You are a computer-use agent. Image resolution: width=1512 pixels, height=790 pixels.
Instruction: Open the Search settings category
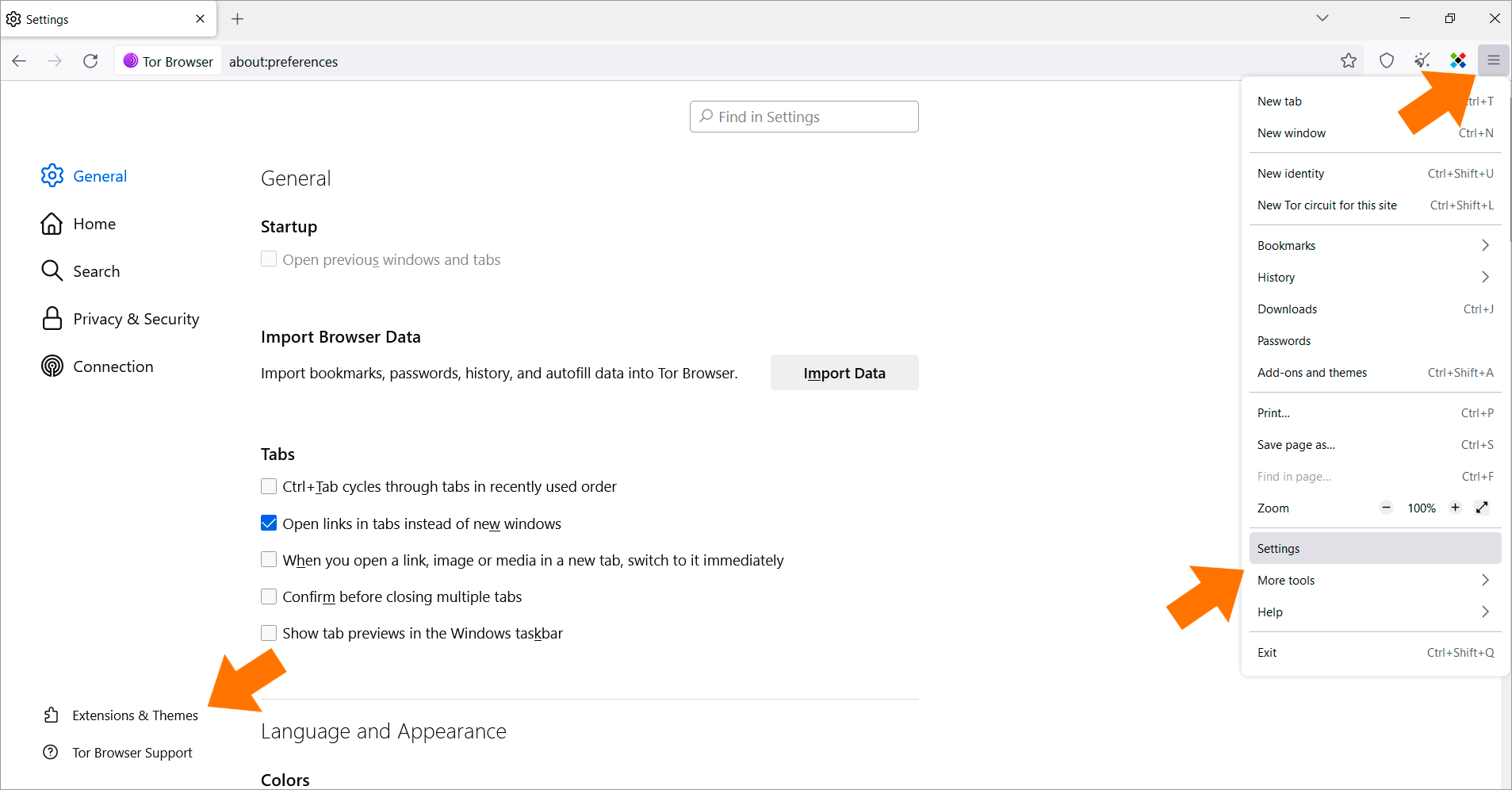(x=97, y=271)
